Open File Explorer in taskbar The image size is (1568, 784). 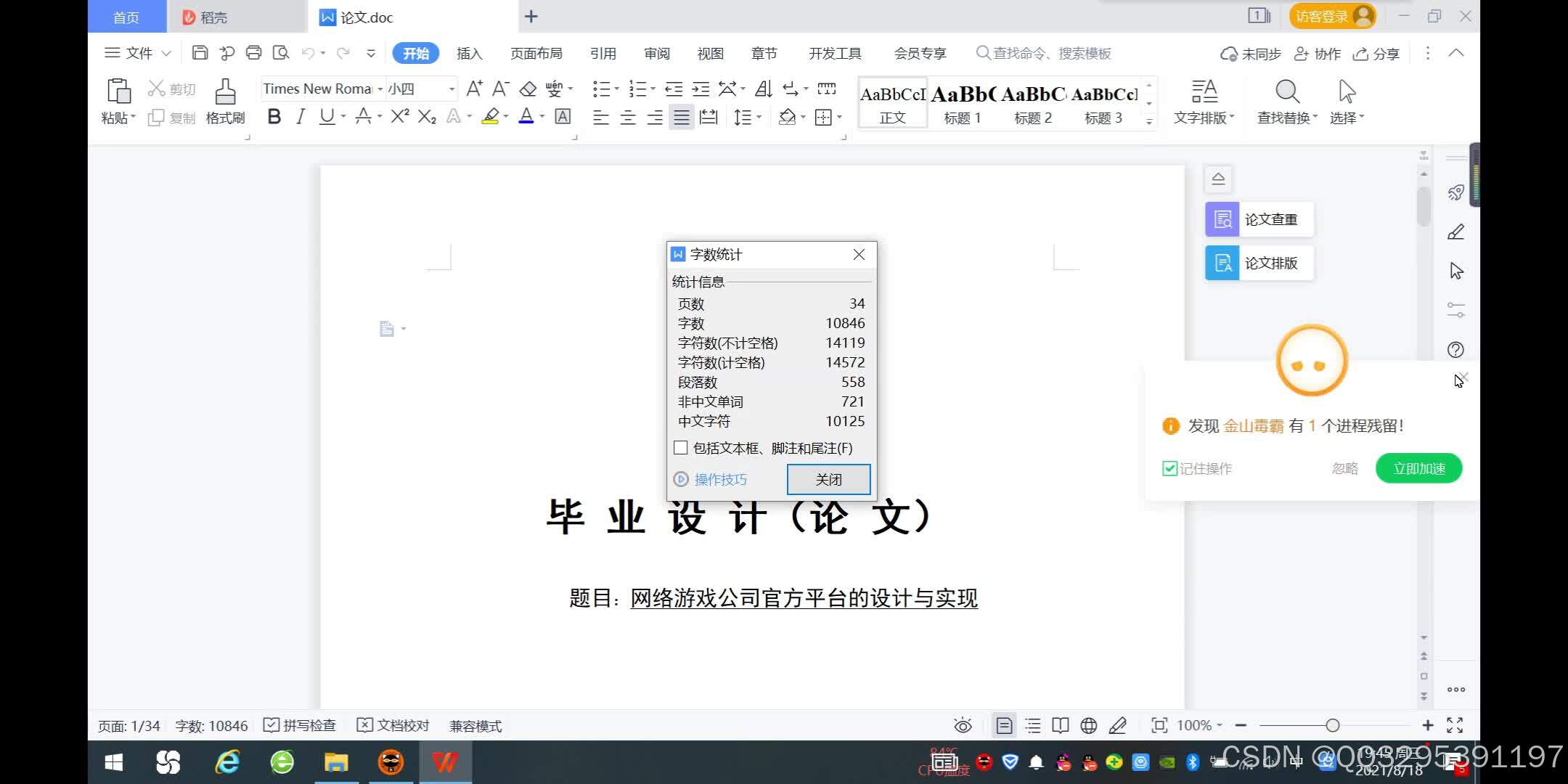point(335,762)
